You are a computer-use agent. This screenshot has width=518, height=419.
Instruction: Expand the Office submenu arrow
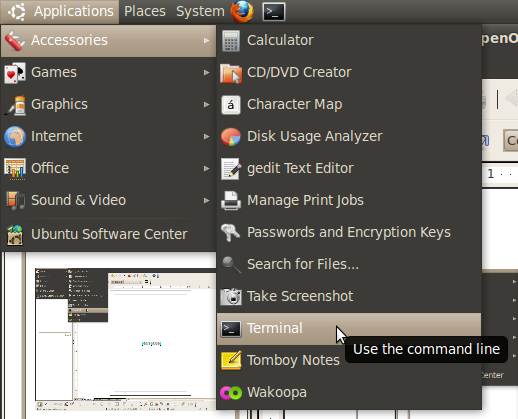(207, 168)
